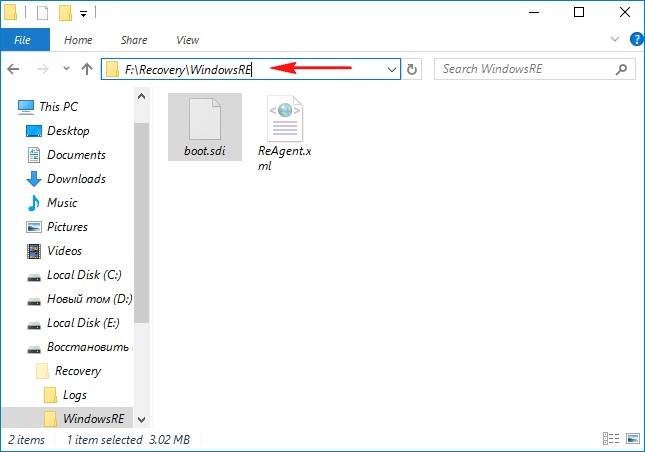Open the Customize Quick Access Toolbar dropdown
Image resolution: width=645 pixels, height=452 pixels.
(83, 14)
